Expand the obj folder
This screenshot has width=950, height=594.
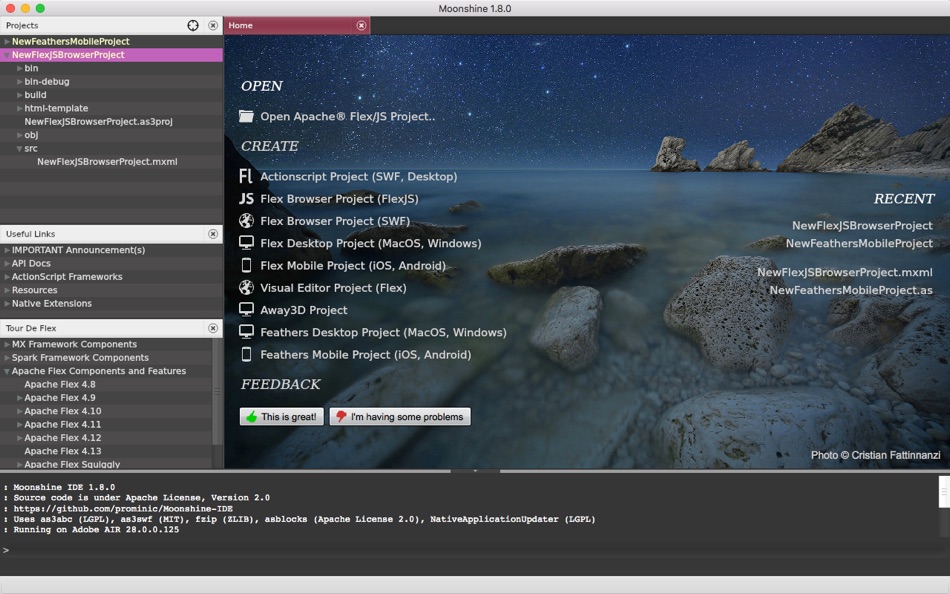19,135
